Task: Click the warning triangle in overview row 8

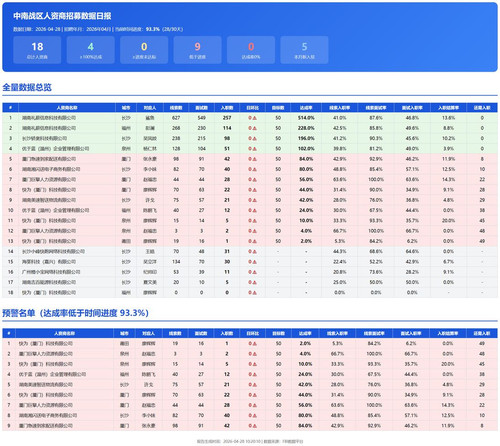Action: click(255, 190)
